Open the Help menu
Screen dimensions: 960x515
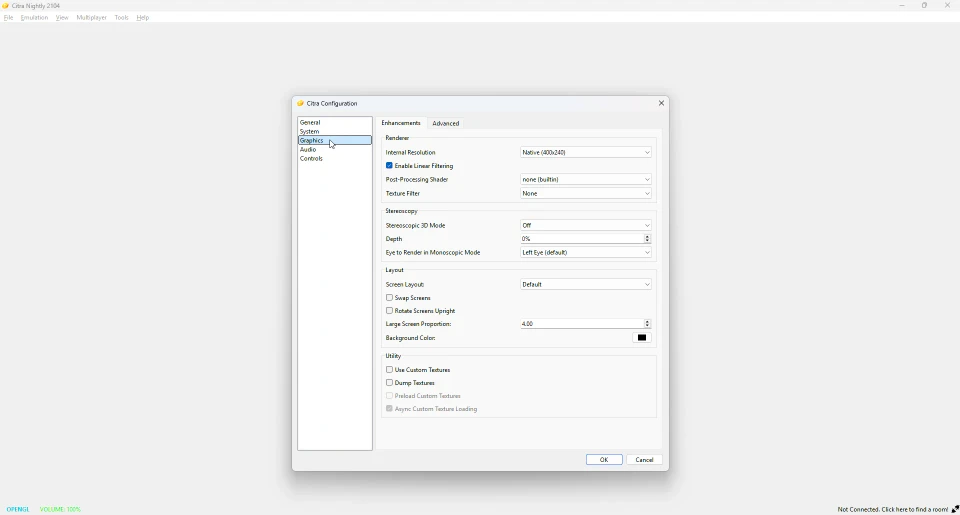coord(143,18)
